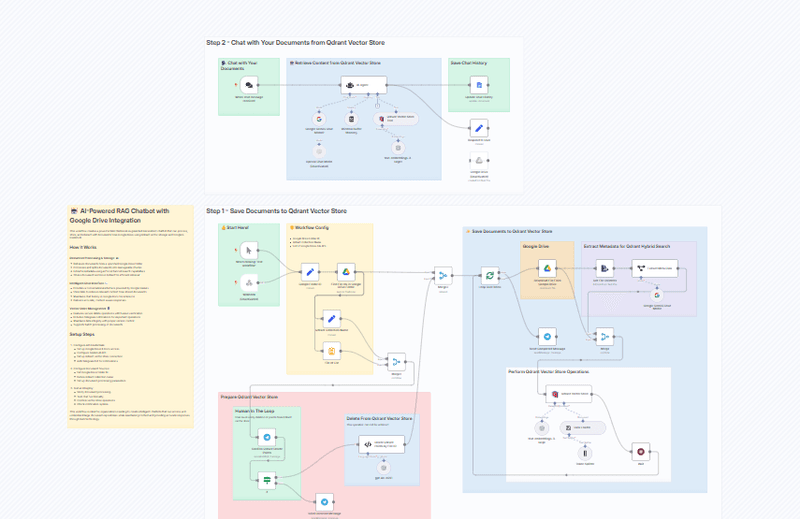
Task: Click the Token Splitter node
Action: click(x=583, y=451)
